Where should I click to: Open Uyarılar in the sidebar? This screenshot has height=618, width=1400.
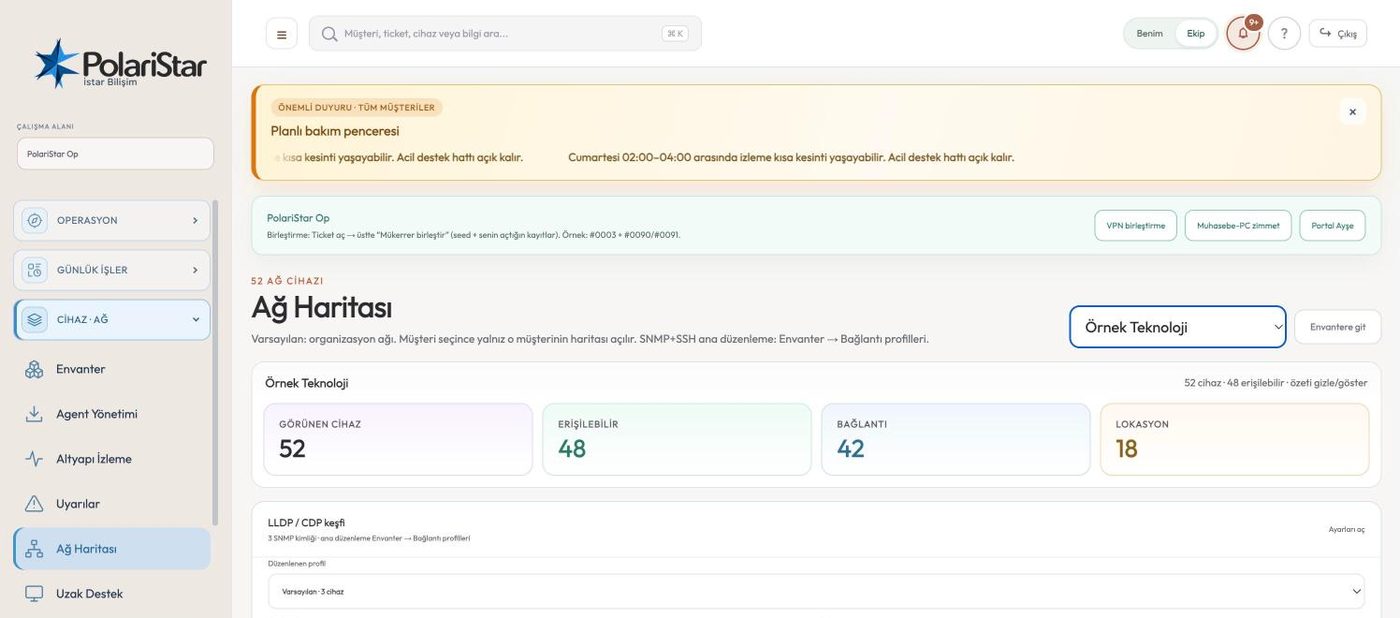[x=112, y=504]
